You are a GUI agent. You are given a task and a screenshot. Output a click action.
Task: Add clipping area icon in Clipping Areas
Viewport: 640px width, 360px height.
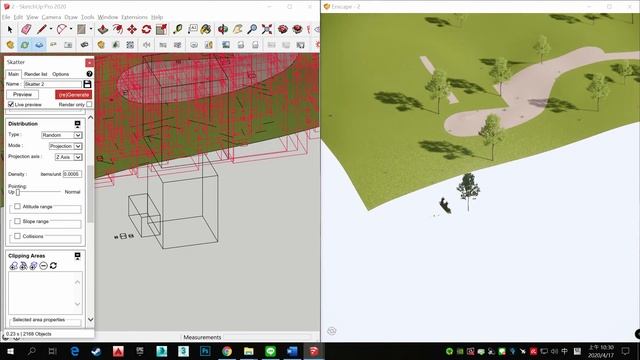13,266
